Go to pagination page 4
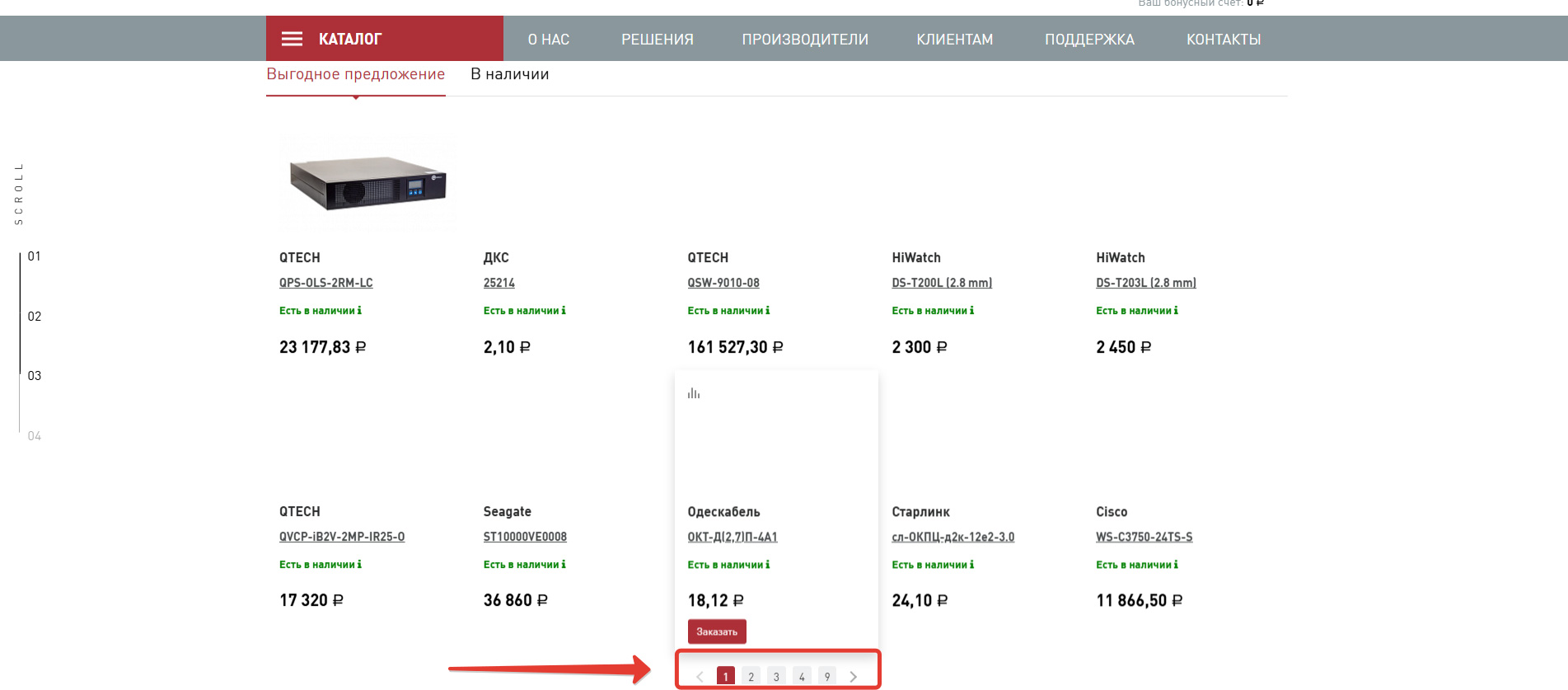The image size is (1568, 690). click(x=802, y=676)
